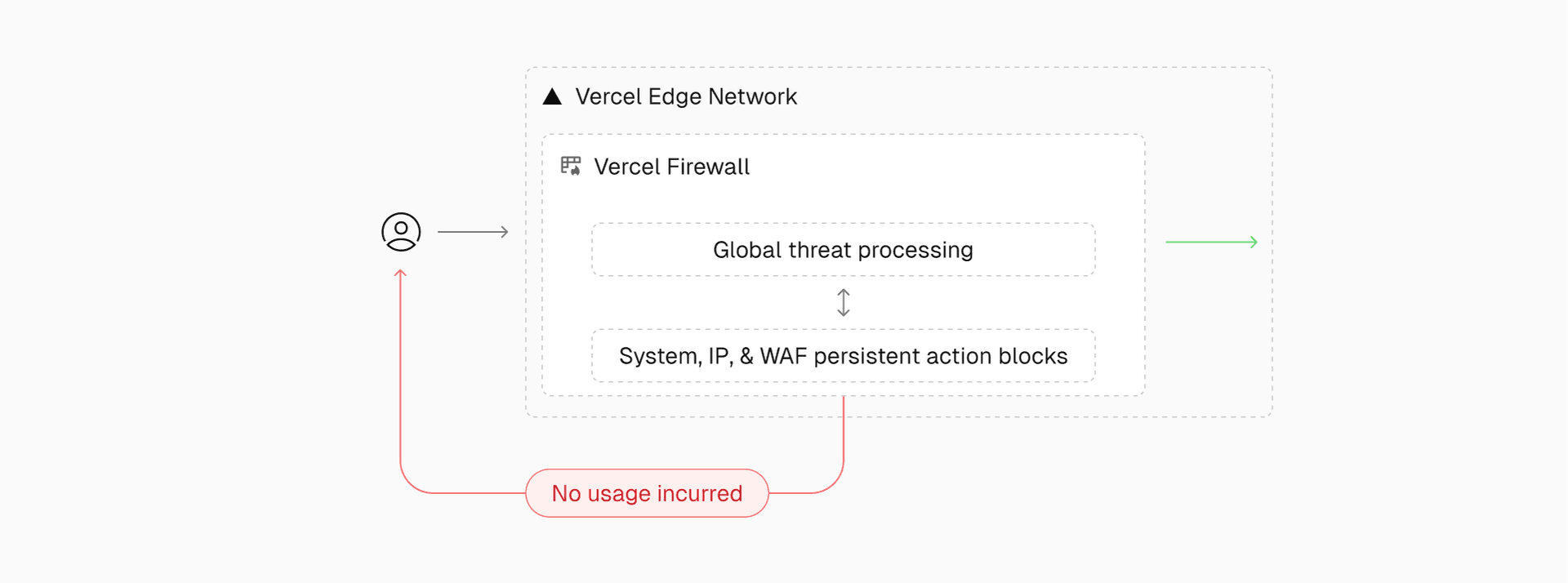Screen dimensions: 1568x583
Task: Click the word WAF in lower box
Action: (x=782, y=356)
